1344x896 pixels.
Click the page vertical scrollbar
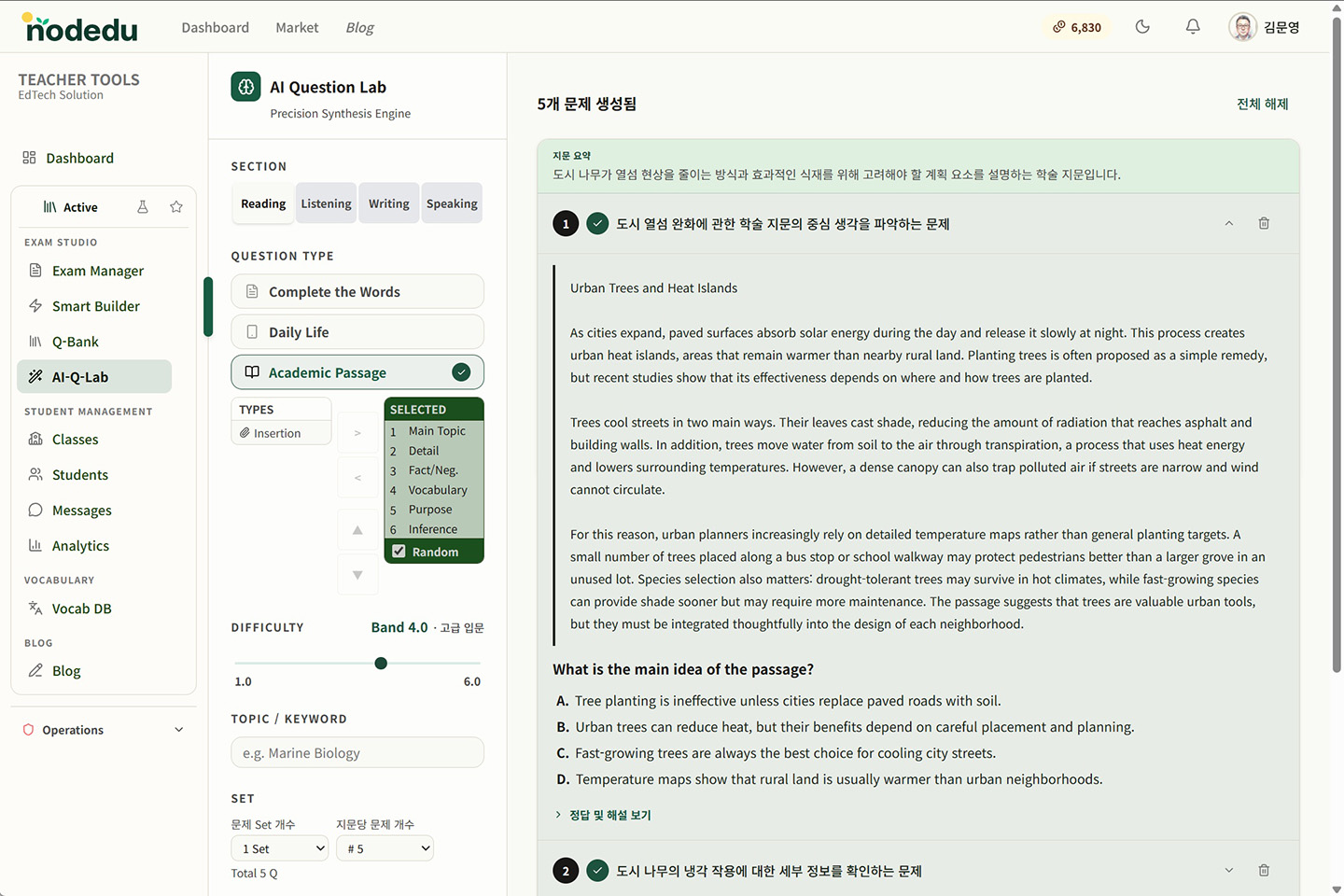1337,345
